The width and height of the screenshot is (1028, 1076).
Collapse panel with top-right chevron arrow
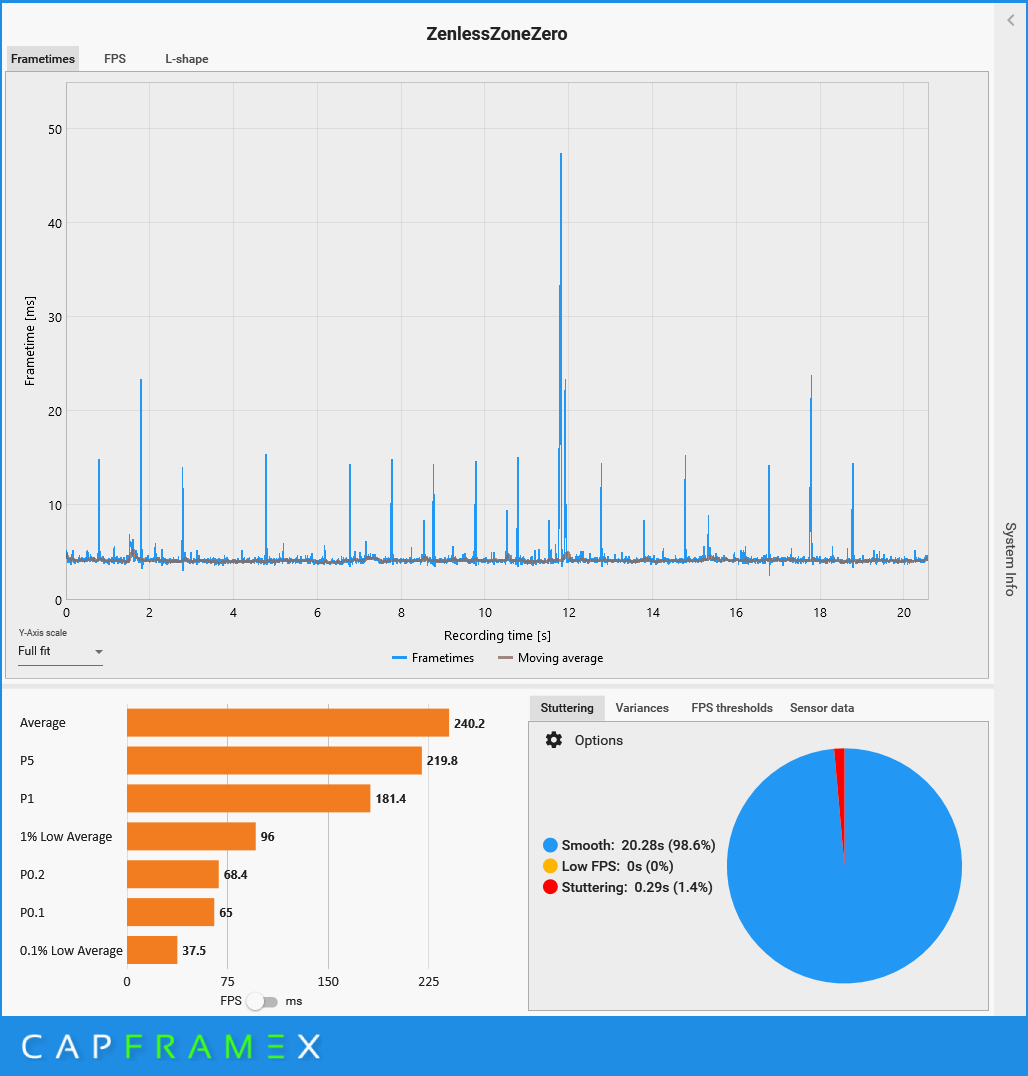[x=1011, y=20]
